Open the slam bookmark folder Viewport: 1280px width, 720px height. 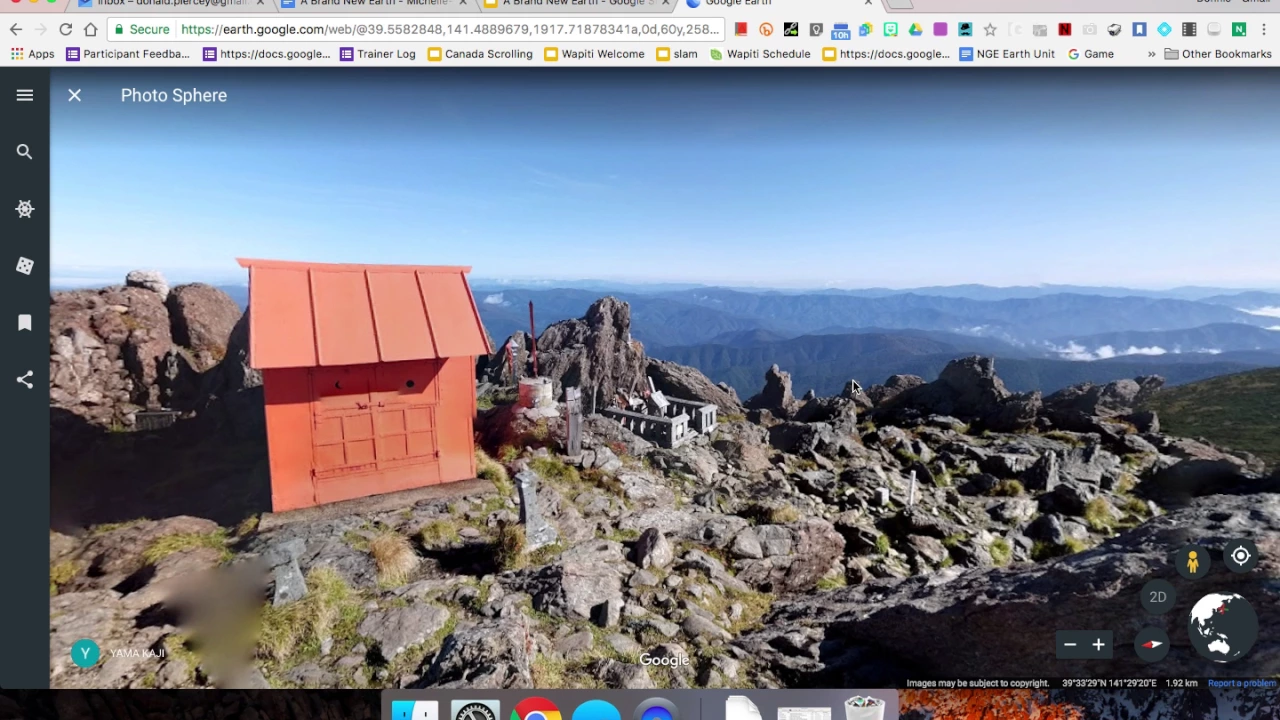pos(676,54)
